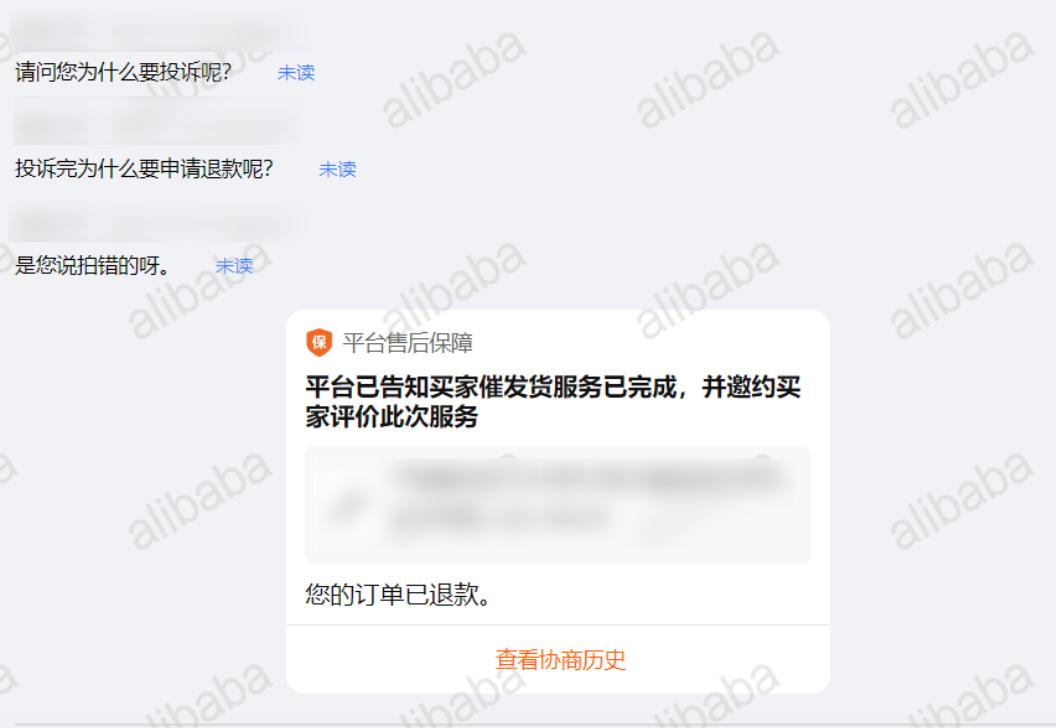This screenshot has height=728, width=1056.
Task: Select the message 请问您为什么要投诉呢?
Action: point(123,71)
